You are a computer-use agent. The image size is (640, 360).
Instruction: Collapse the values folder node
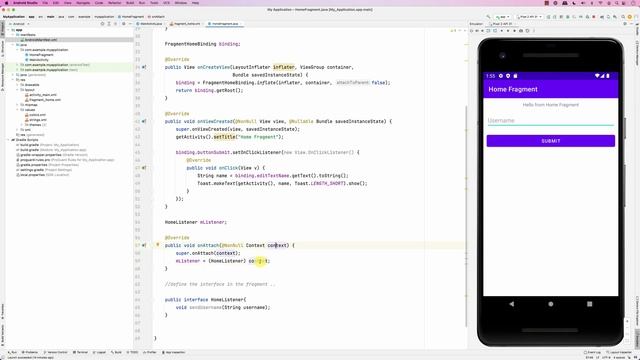point(18,110)
